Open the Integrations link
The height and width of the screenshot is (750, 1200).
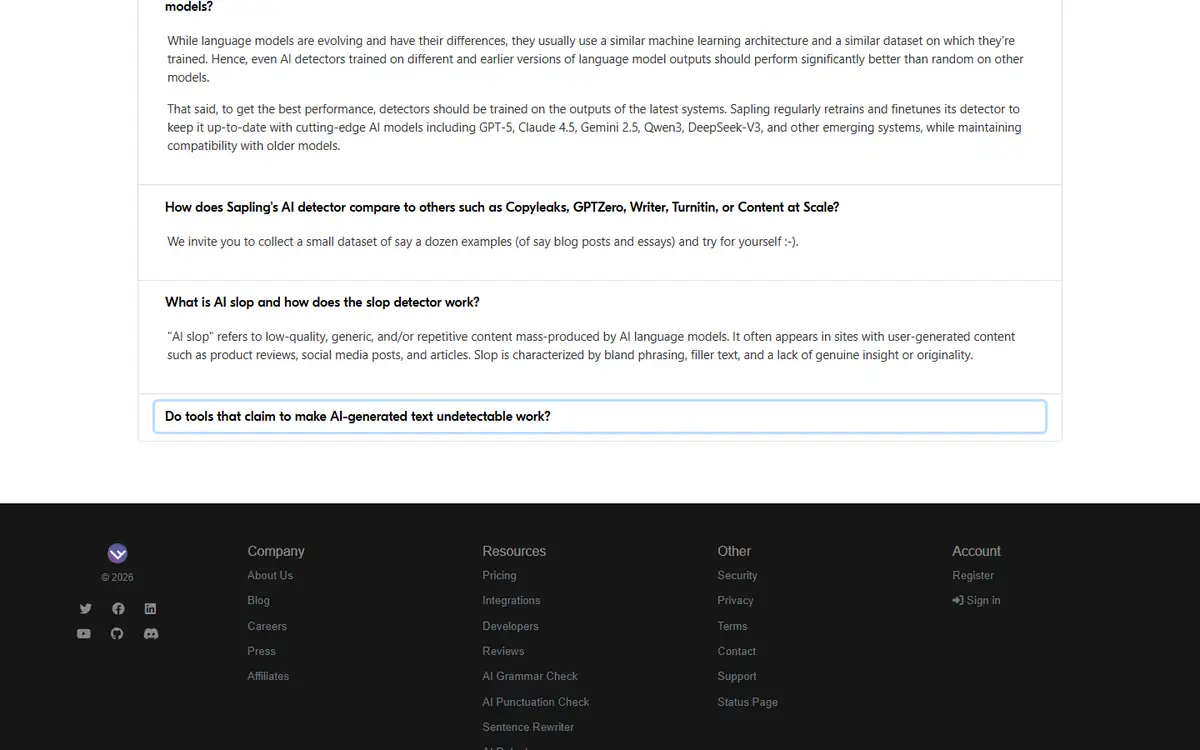coord(511,600)
